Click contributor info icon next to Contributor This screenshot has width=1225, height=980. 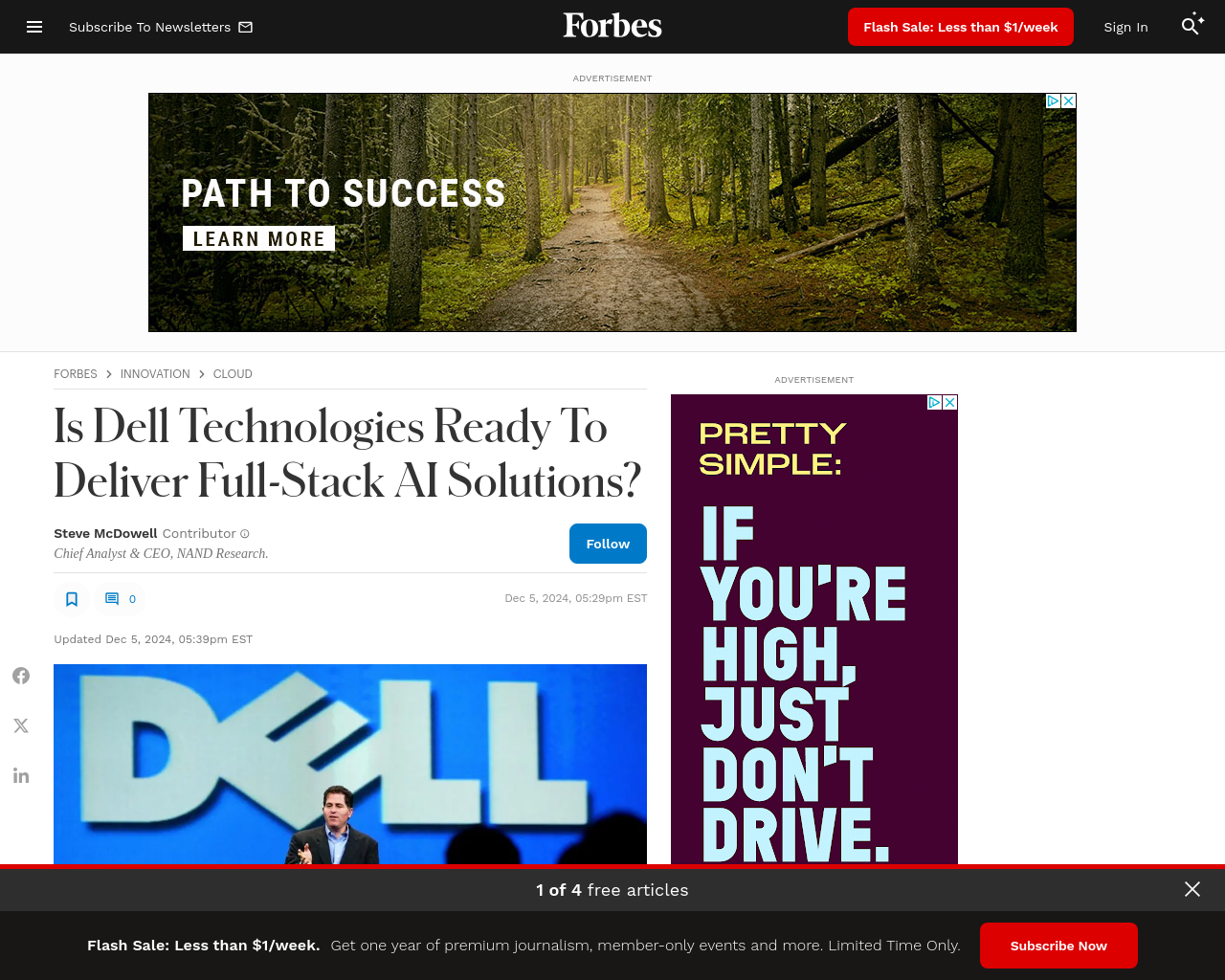click(245, 534)
